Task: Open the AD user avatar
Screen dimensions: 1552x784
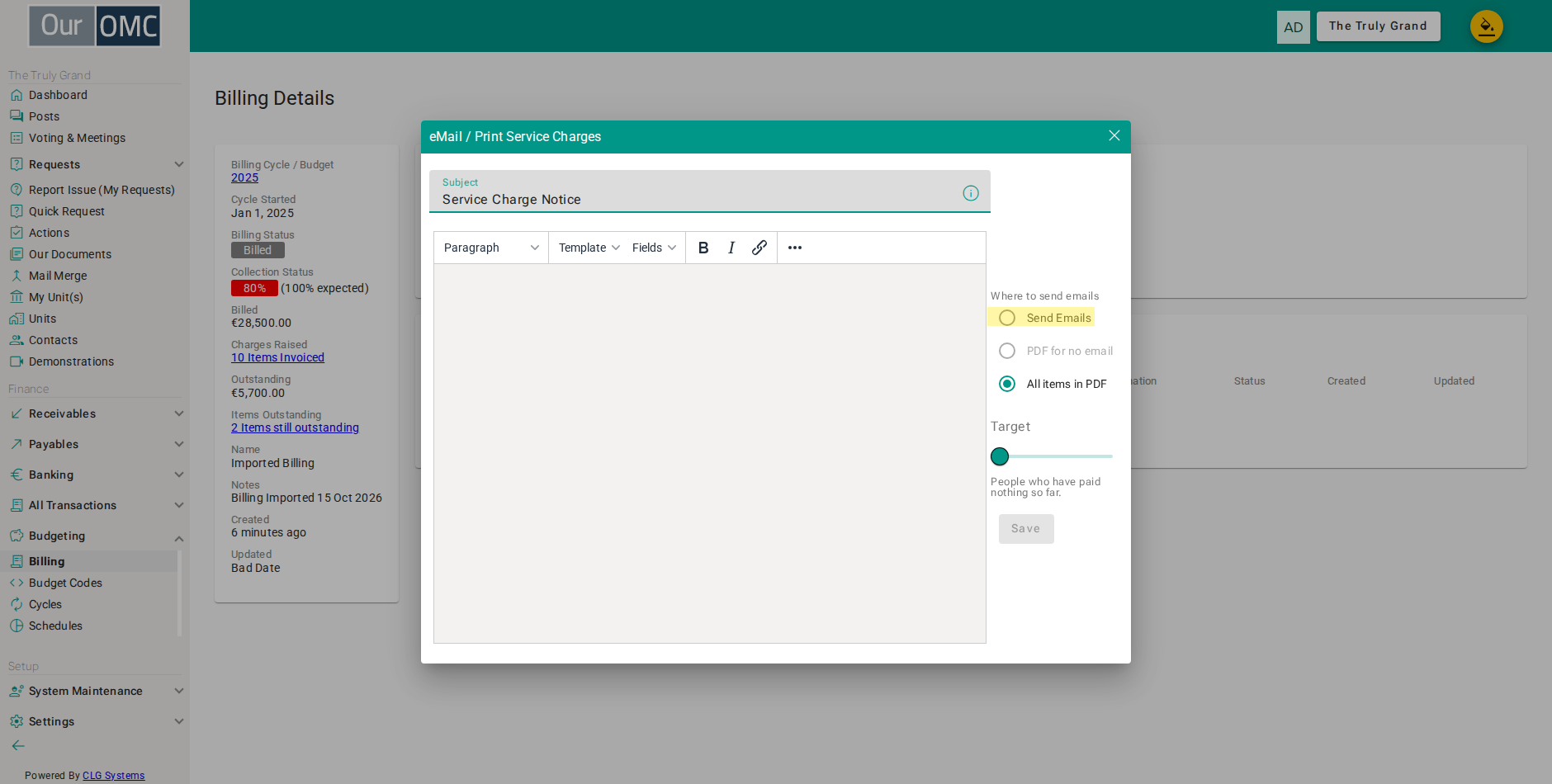Action: (1294, 27)
